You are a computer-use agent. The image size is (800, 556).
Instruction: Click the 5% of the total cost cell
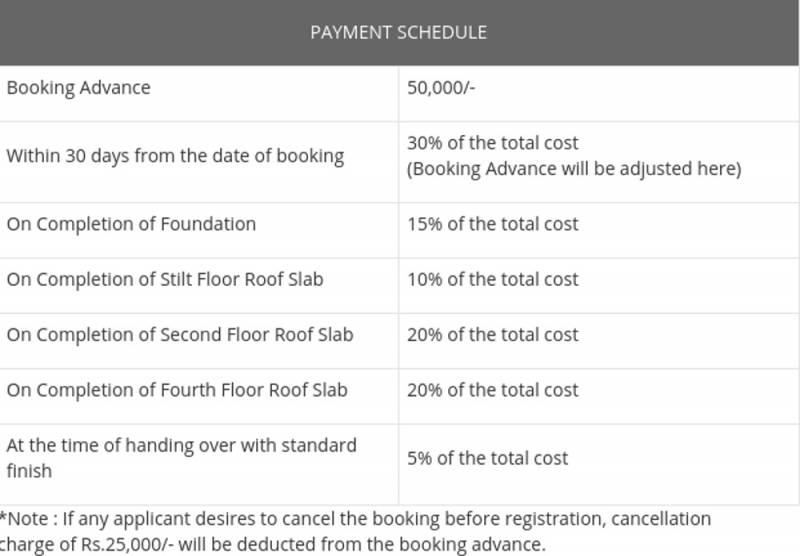click(487, 458)
